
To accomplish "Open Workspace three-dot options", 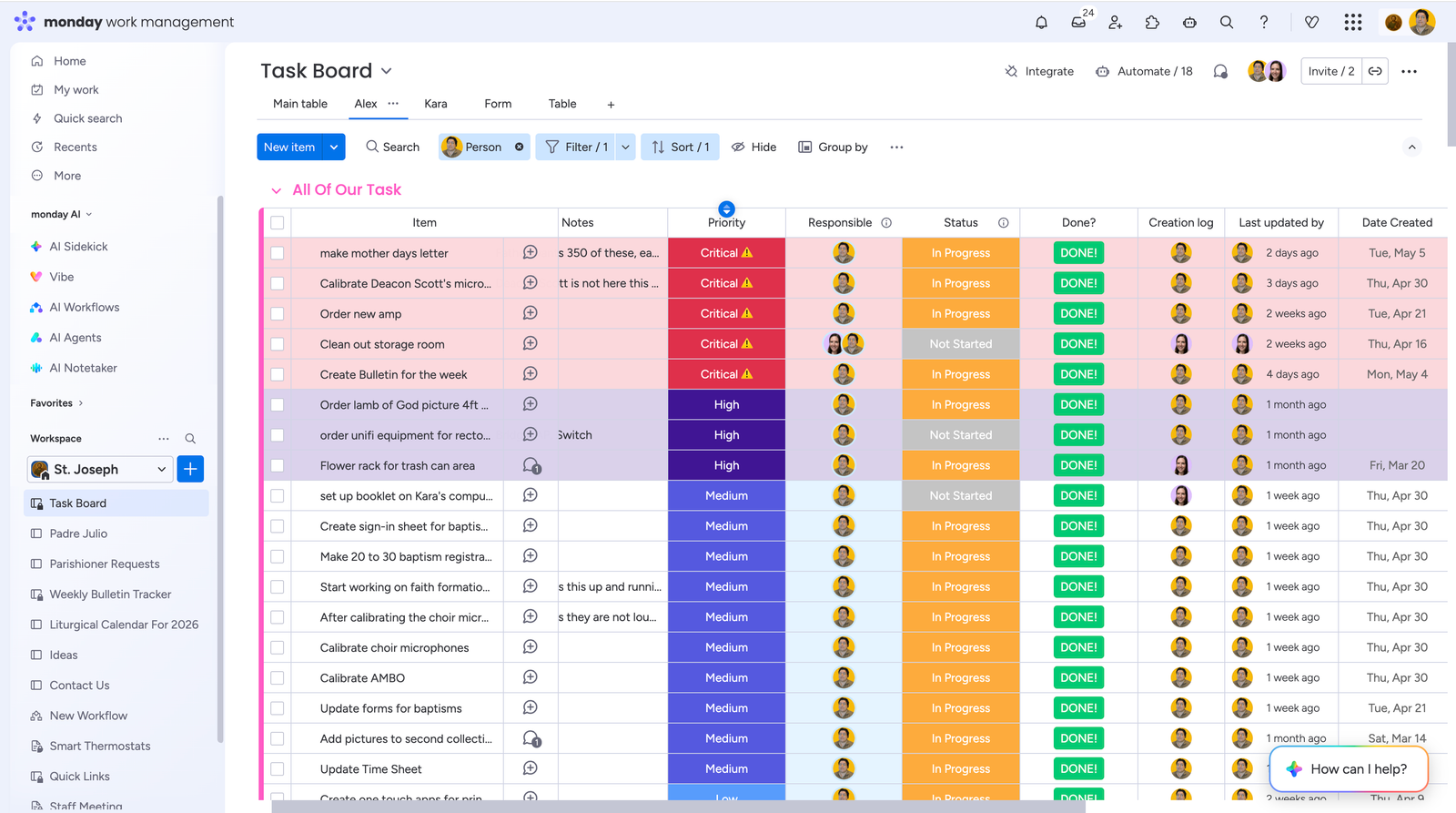I will 164,439.
